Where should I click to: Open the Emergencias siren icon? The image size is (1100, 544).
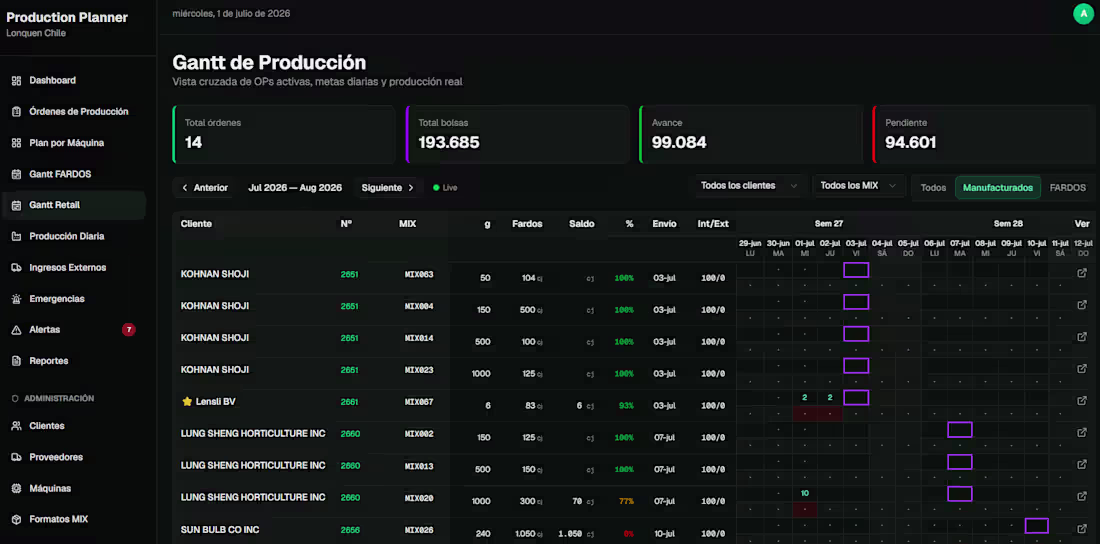(x=16, y=299)
